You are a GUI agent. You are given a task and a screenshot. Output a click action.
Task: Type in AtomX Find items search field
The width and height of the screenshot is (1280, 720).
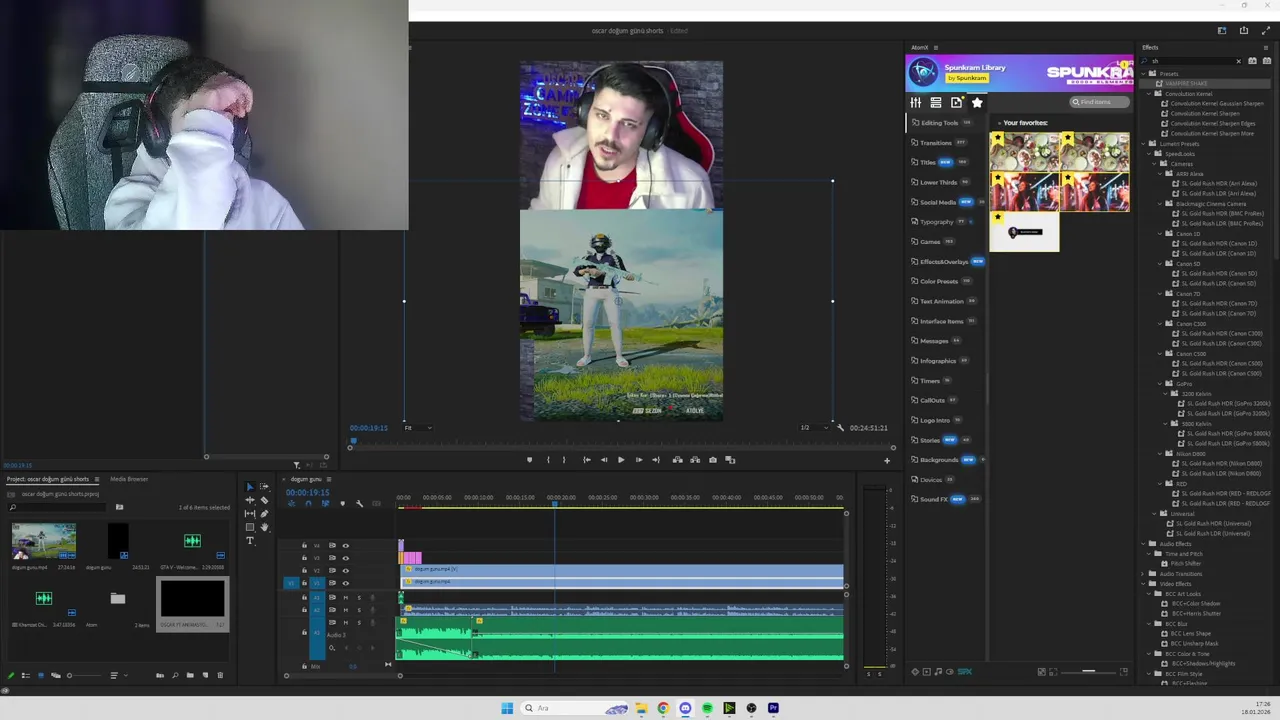point(1100,102)
